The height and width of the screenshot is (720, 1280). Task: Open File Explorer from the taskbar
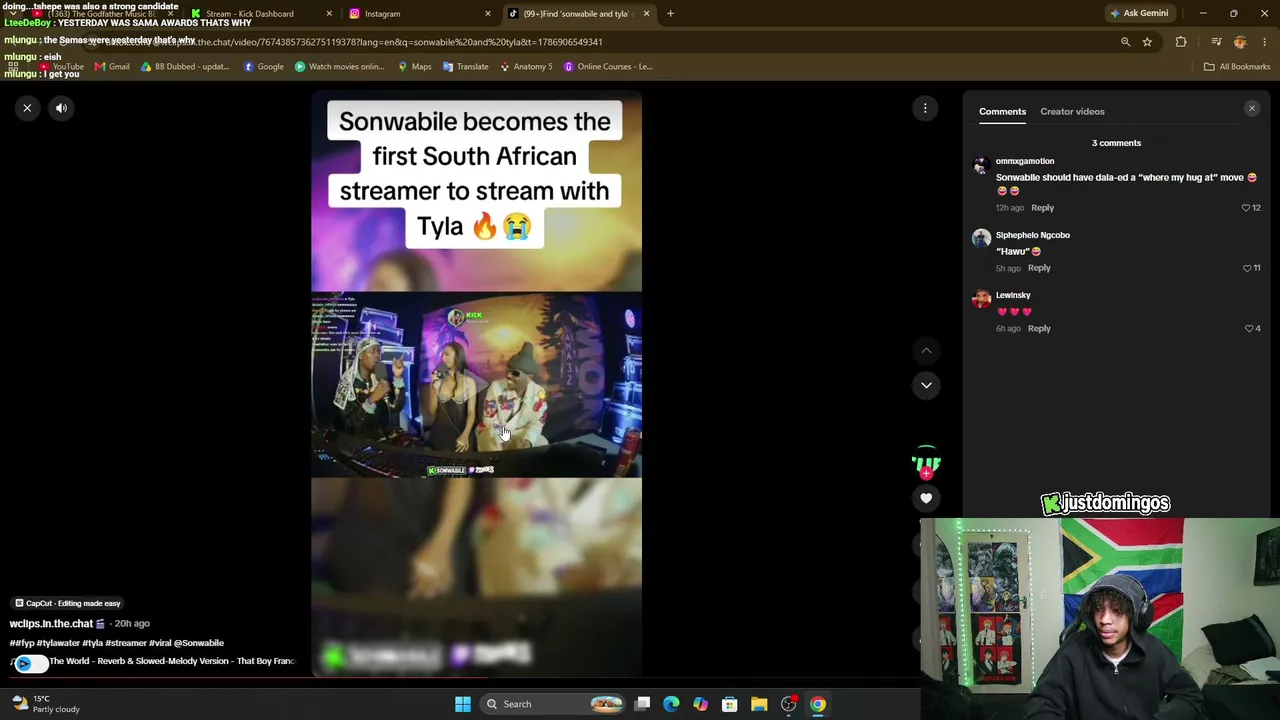click(759, 704)
